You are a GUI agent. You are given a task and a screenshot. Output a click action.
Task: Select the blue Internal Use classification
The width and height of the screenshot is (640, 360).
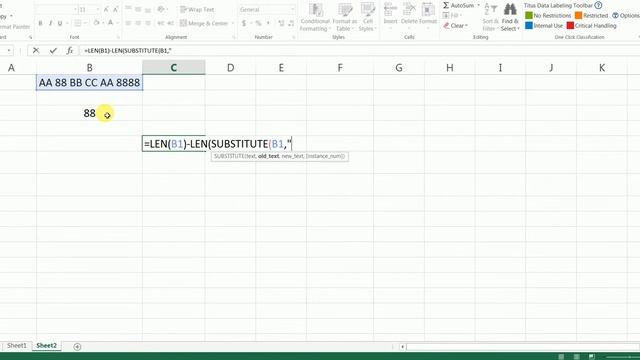[x=544, y=25]
